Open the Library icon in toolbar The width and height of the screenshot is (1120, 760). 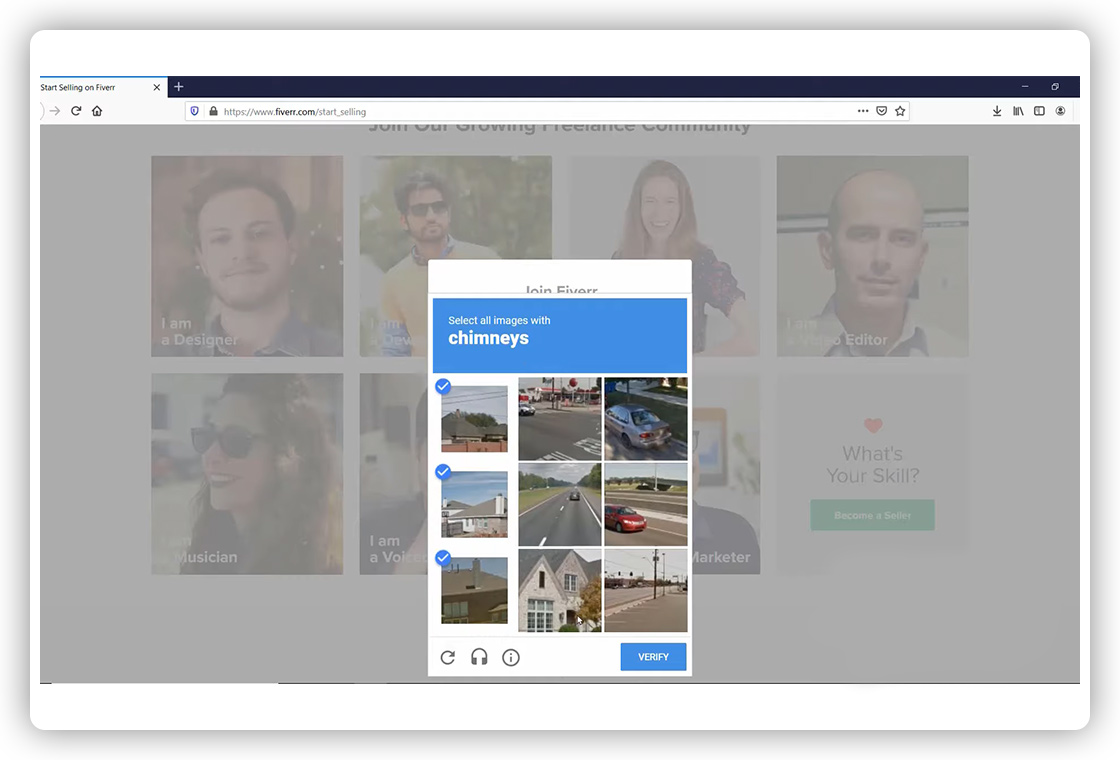(x=1018, y=111)
